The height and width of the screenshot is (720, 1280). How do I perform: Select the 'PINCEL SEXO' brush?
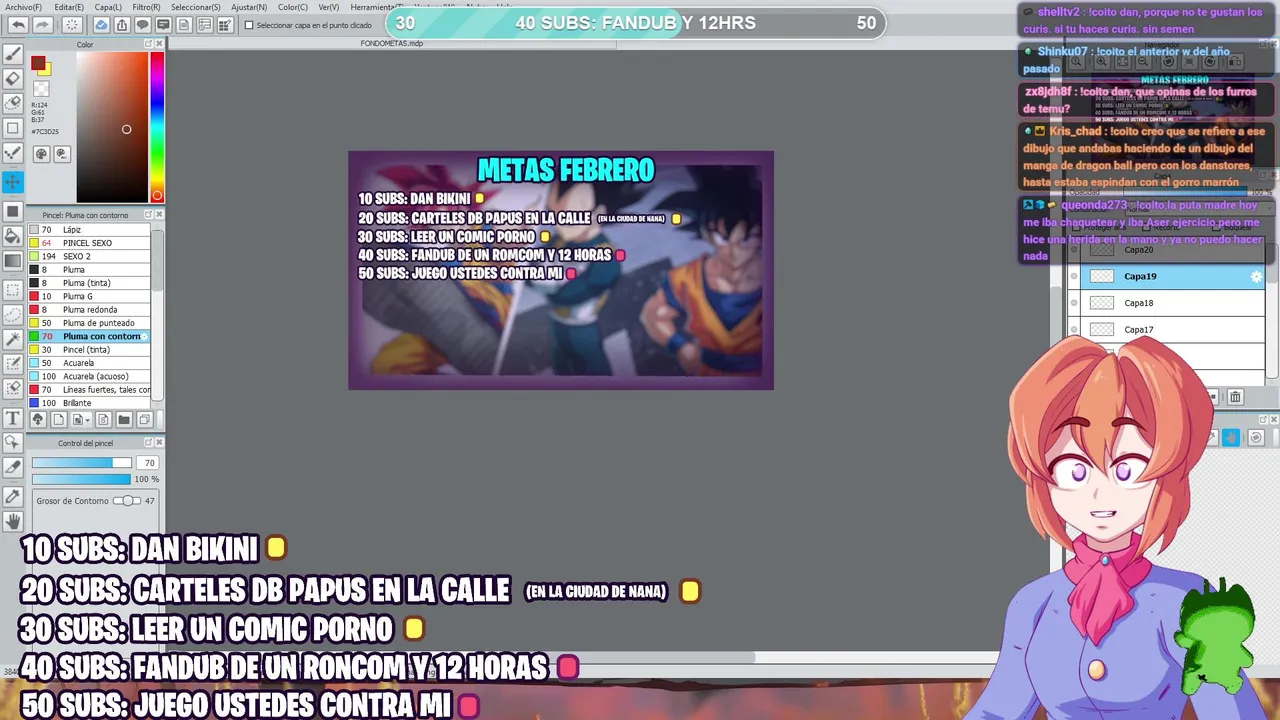(89, 243)
